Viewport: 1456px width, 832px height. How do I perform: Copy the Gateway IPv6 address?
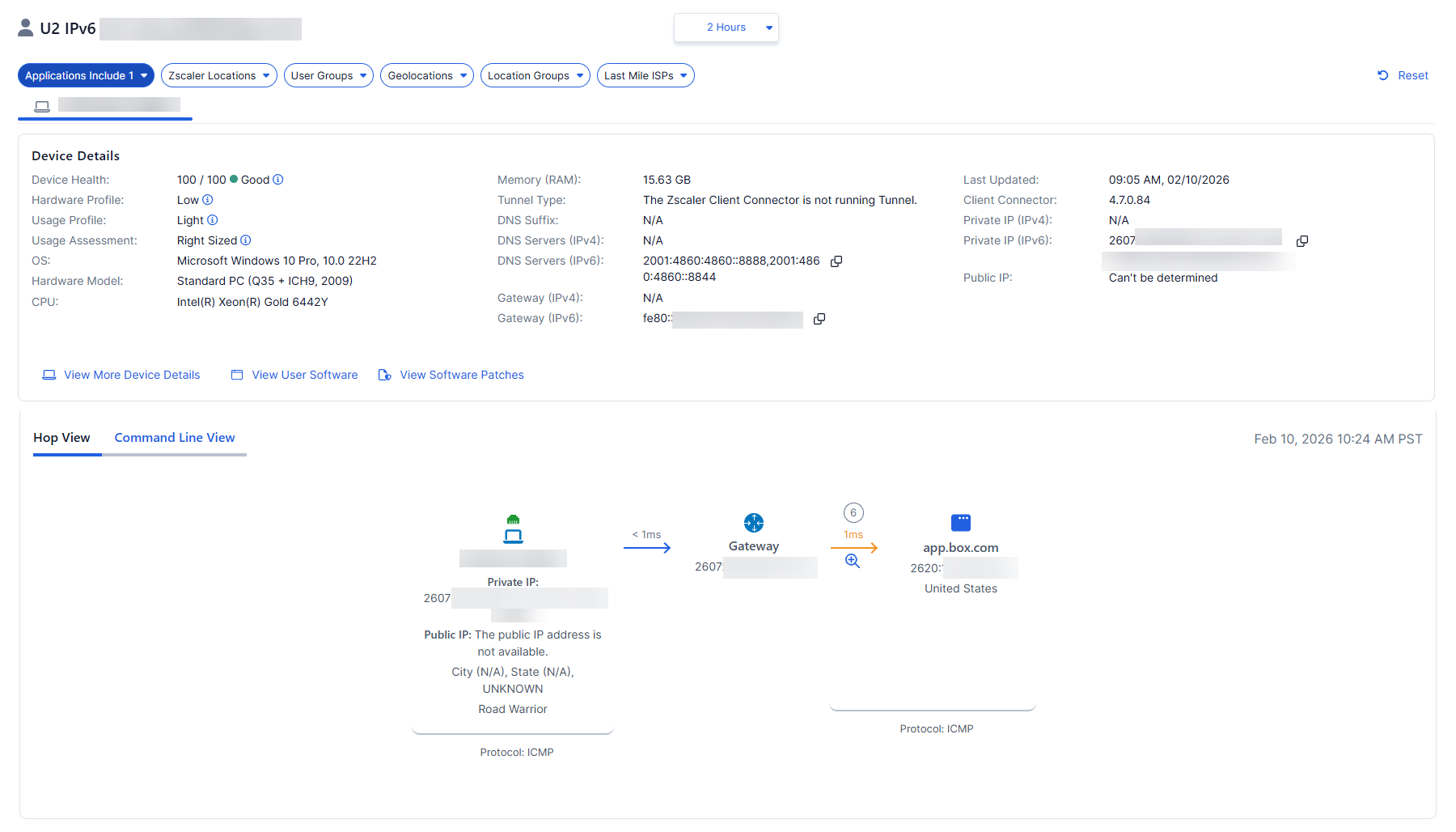tap(819, 319)
